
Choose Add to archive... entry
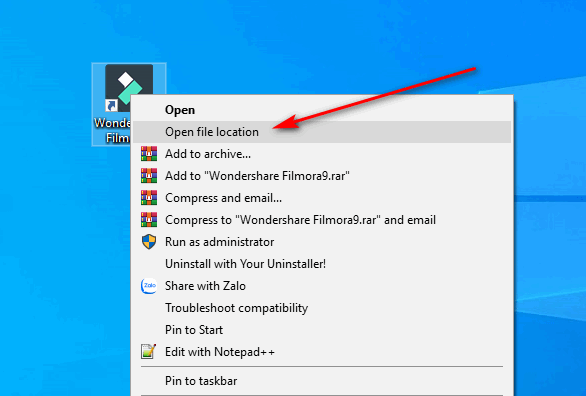pos(322,154)
